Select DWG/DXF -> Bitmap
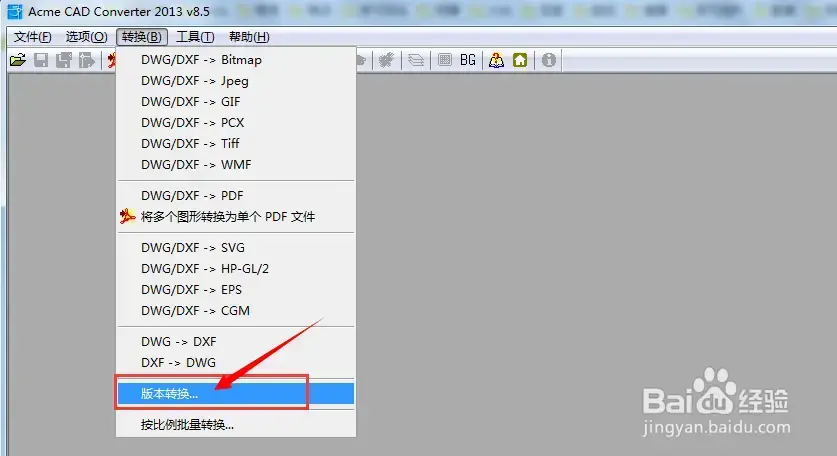Viewport: 837px width, 456px height. click(x=235, y=60)
